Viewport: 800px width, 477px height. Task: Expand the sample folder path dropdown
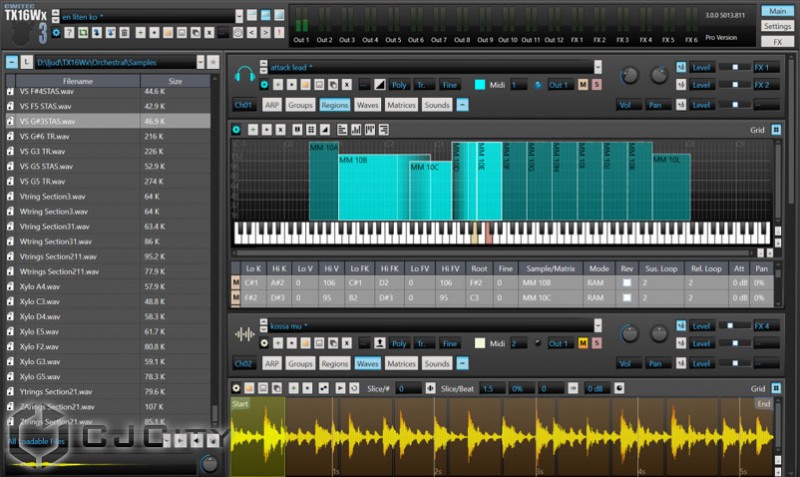click(200, 62)
